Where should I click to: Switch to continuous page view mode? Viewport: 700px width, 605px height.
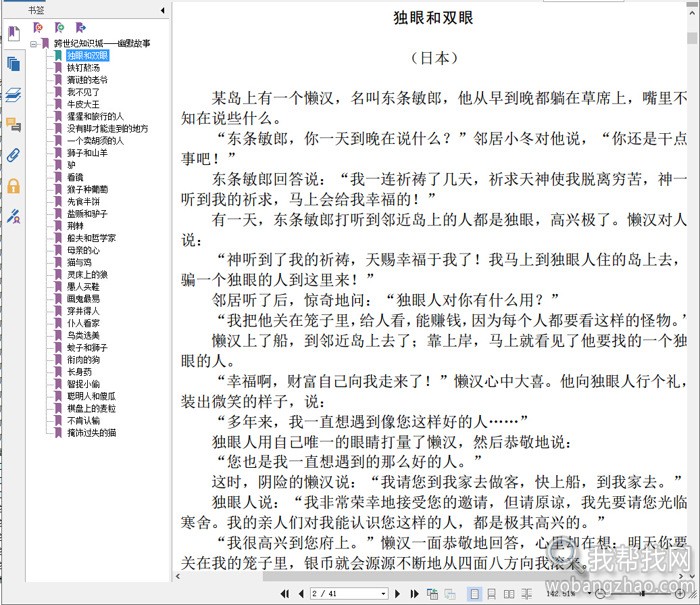[x=492, y=593]
